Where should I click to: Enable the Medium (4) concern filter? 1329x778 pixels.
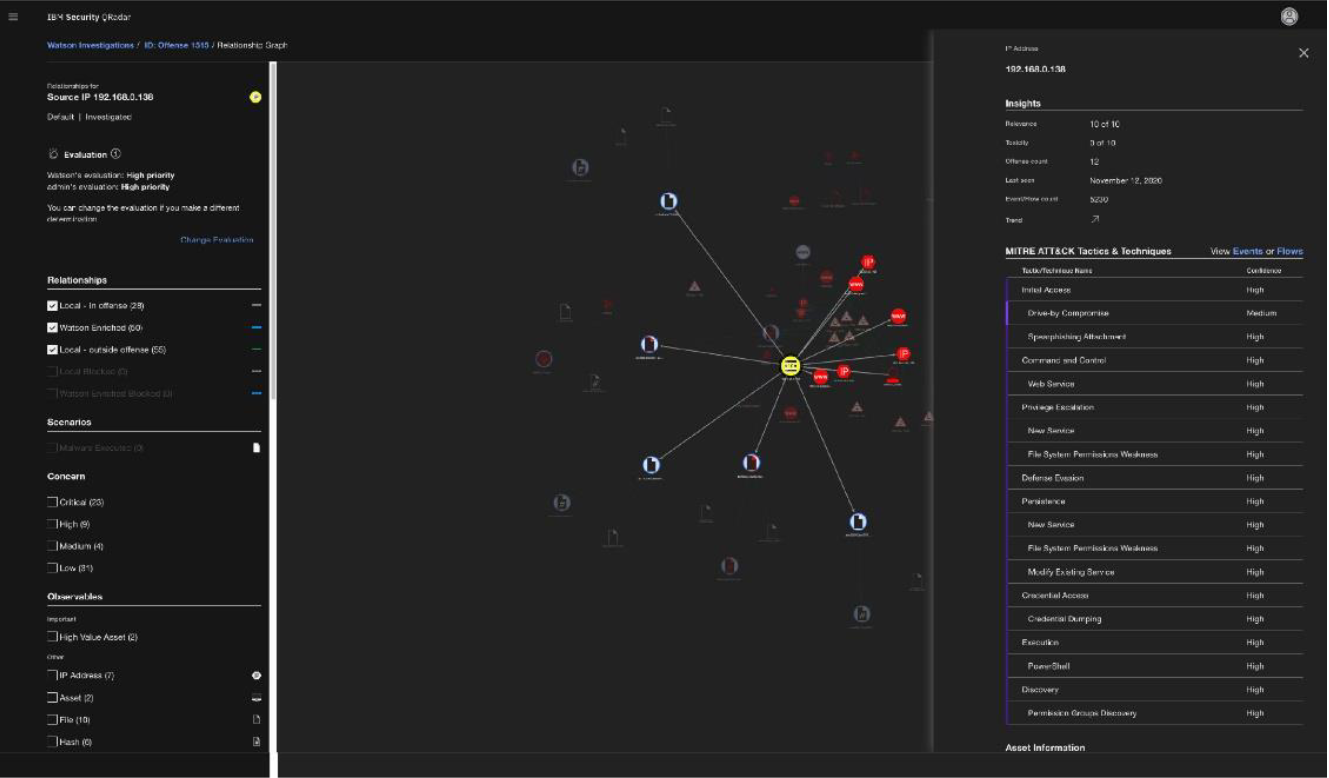point(52,546)
